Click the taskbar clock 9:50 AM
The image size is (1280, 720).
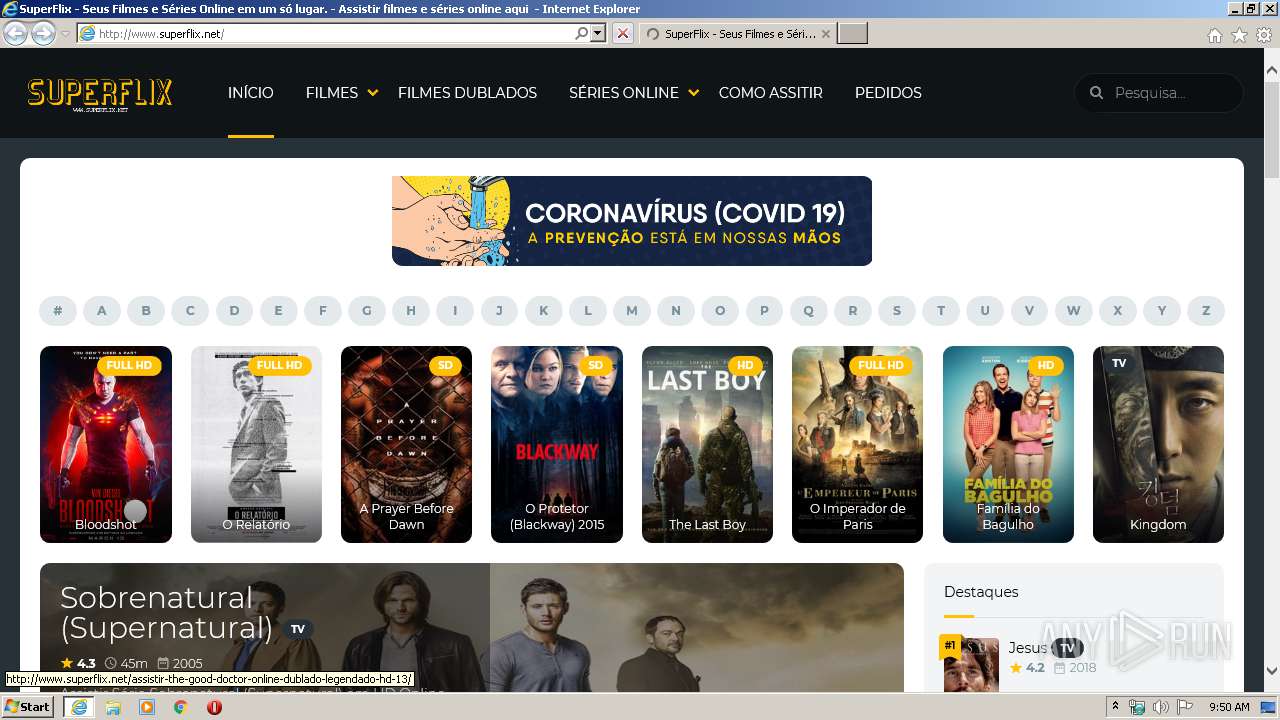pos(1230,707)
